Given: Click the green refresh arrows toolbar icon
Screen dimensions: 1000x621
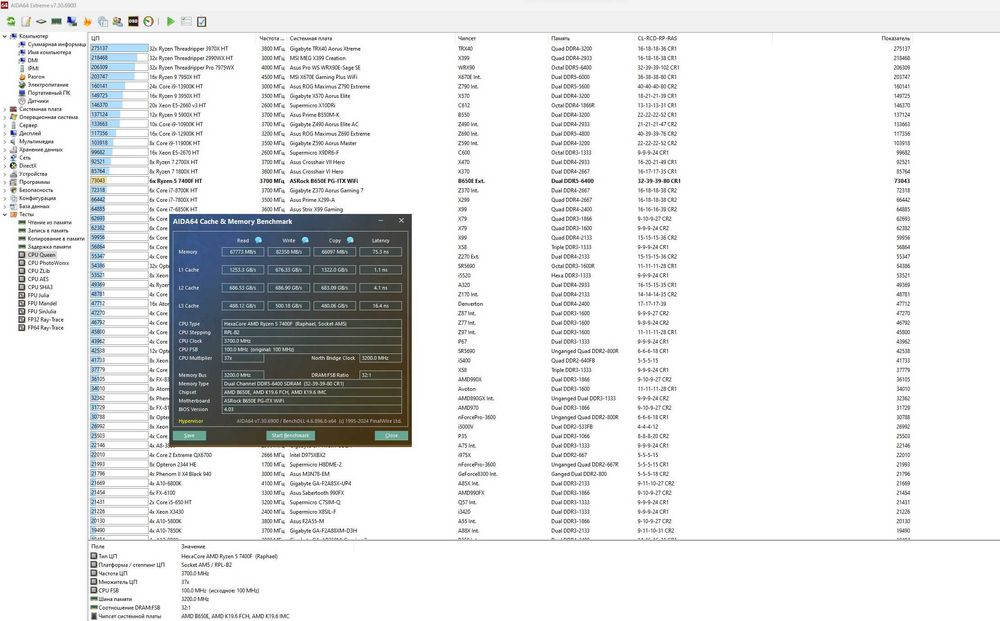Looking at the screenshot, I should click(x=11, y=22).
